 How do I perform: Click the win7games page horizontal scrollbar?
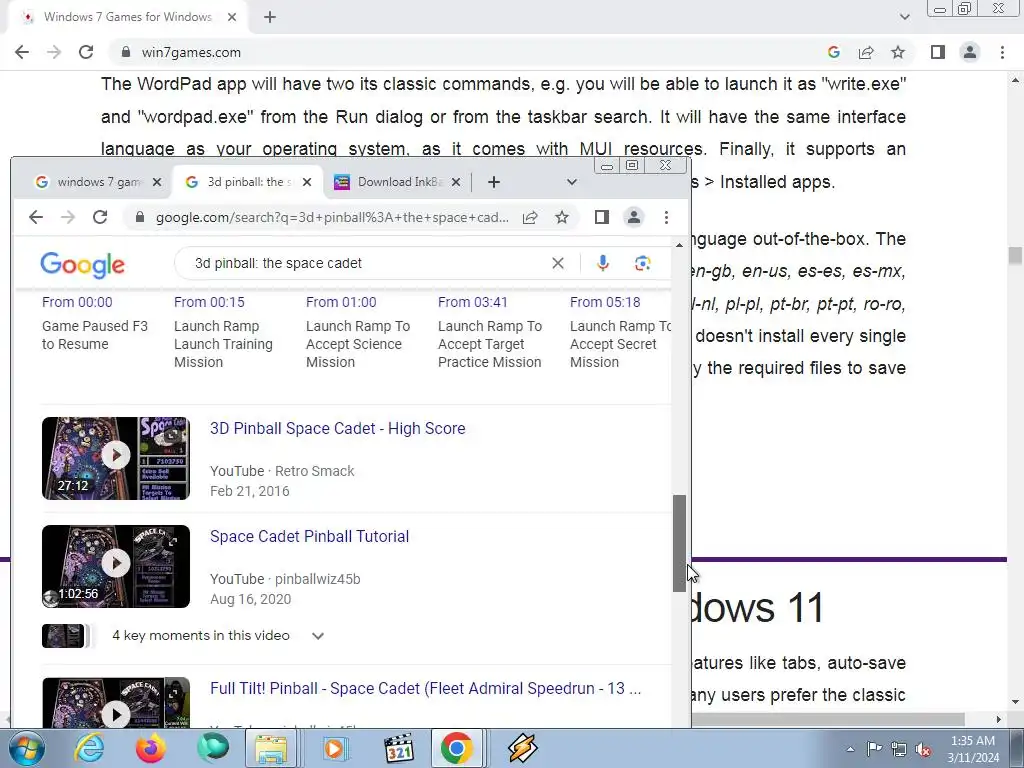coord(828,719)
